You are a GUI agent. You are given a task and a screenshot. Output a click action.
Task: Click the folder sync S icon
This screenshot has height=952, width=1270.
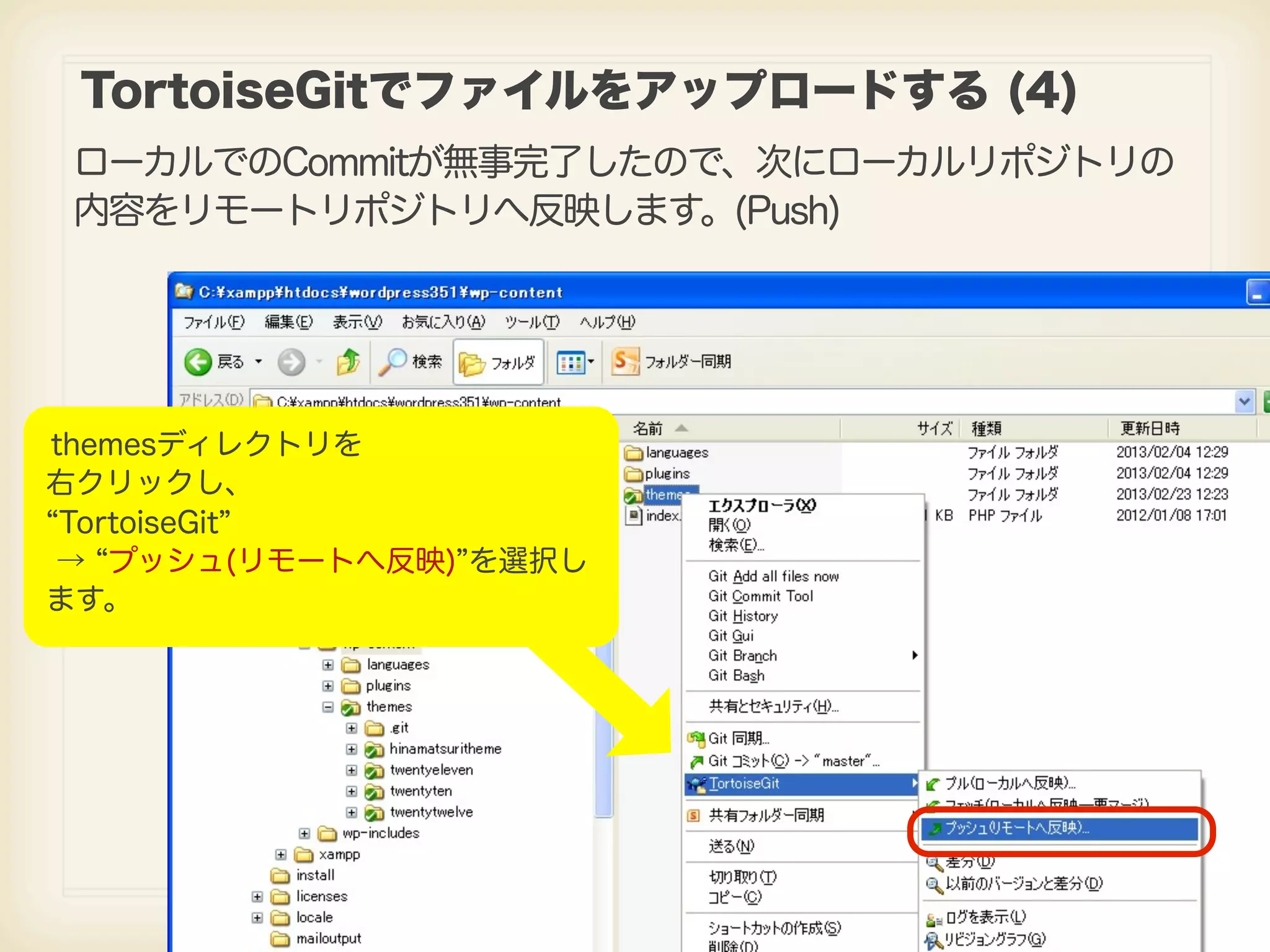(624, 361)
